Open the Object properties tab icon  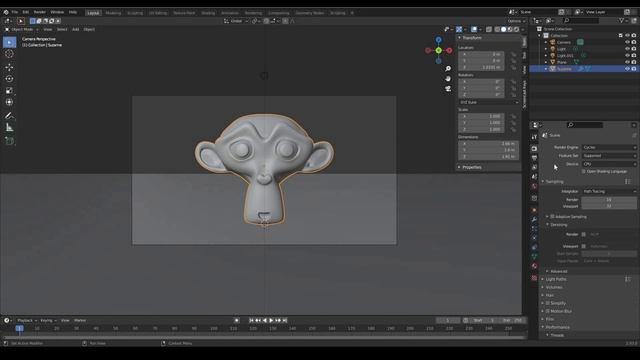(534, 210)
